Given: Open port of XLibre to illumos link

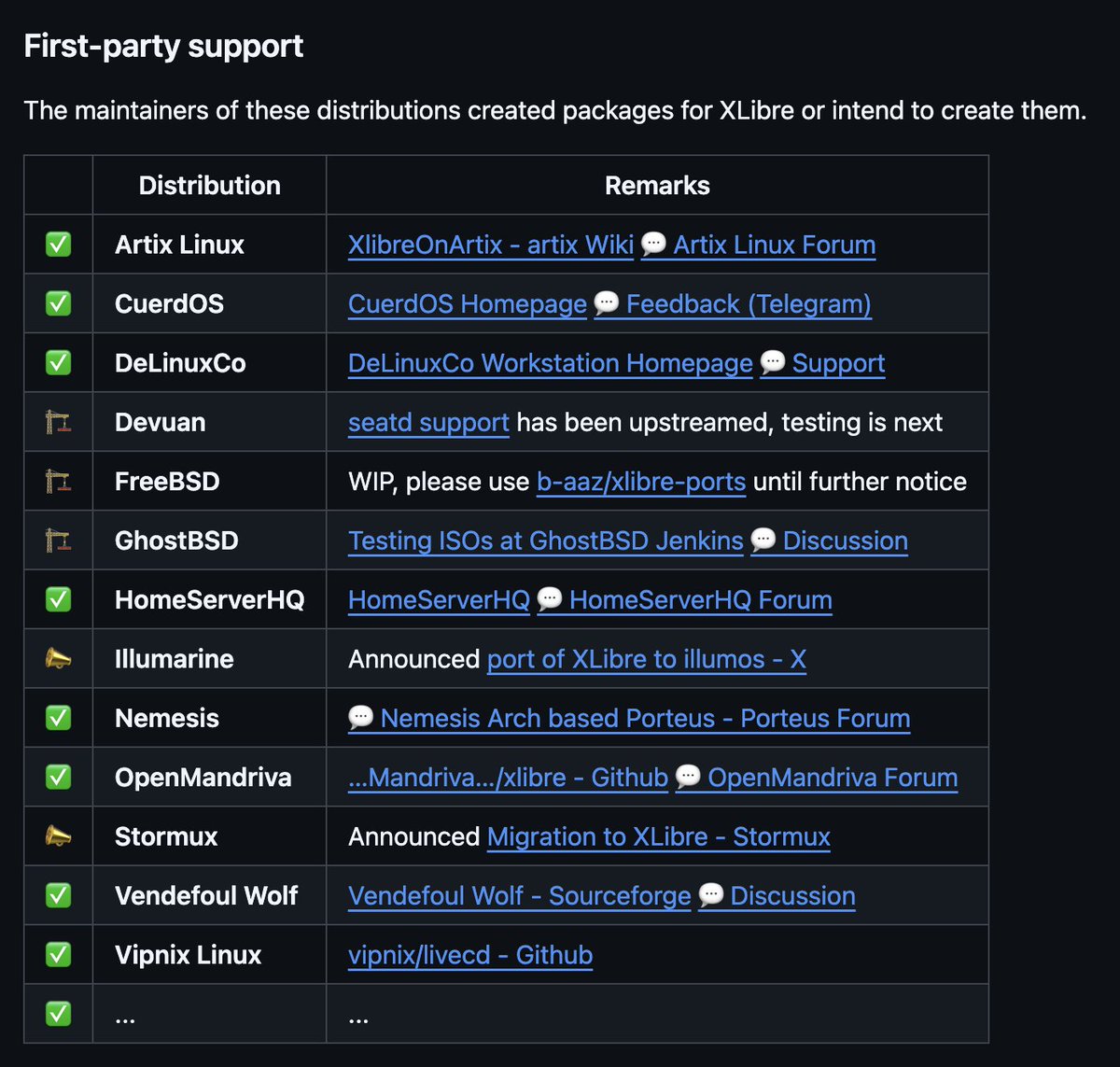Looking at the screenshot, I should [x=646, y=659].
